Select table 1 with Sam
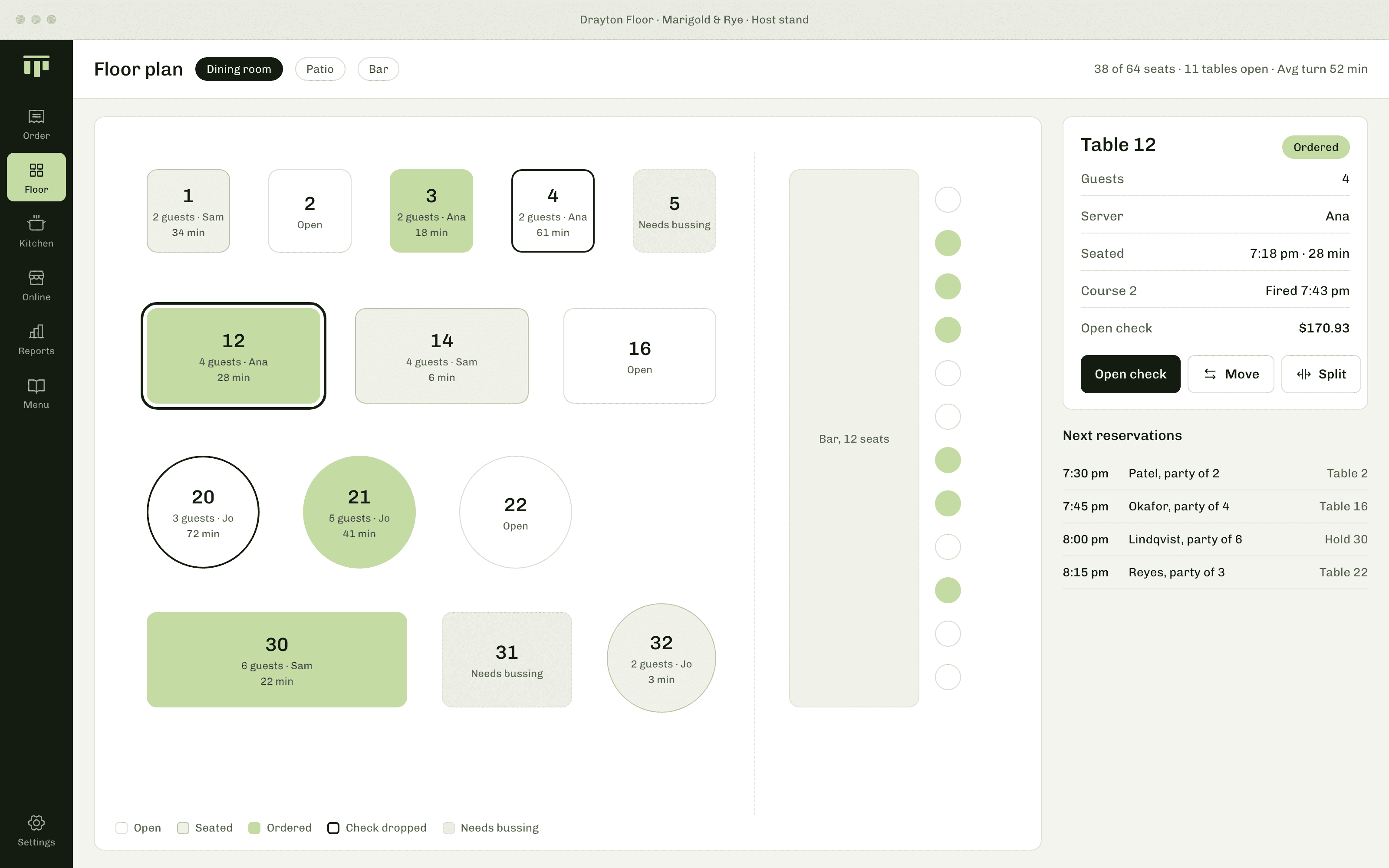 pyautogui.click(x=188, y=210)
